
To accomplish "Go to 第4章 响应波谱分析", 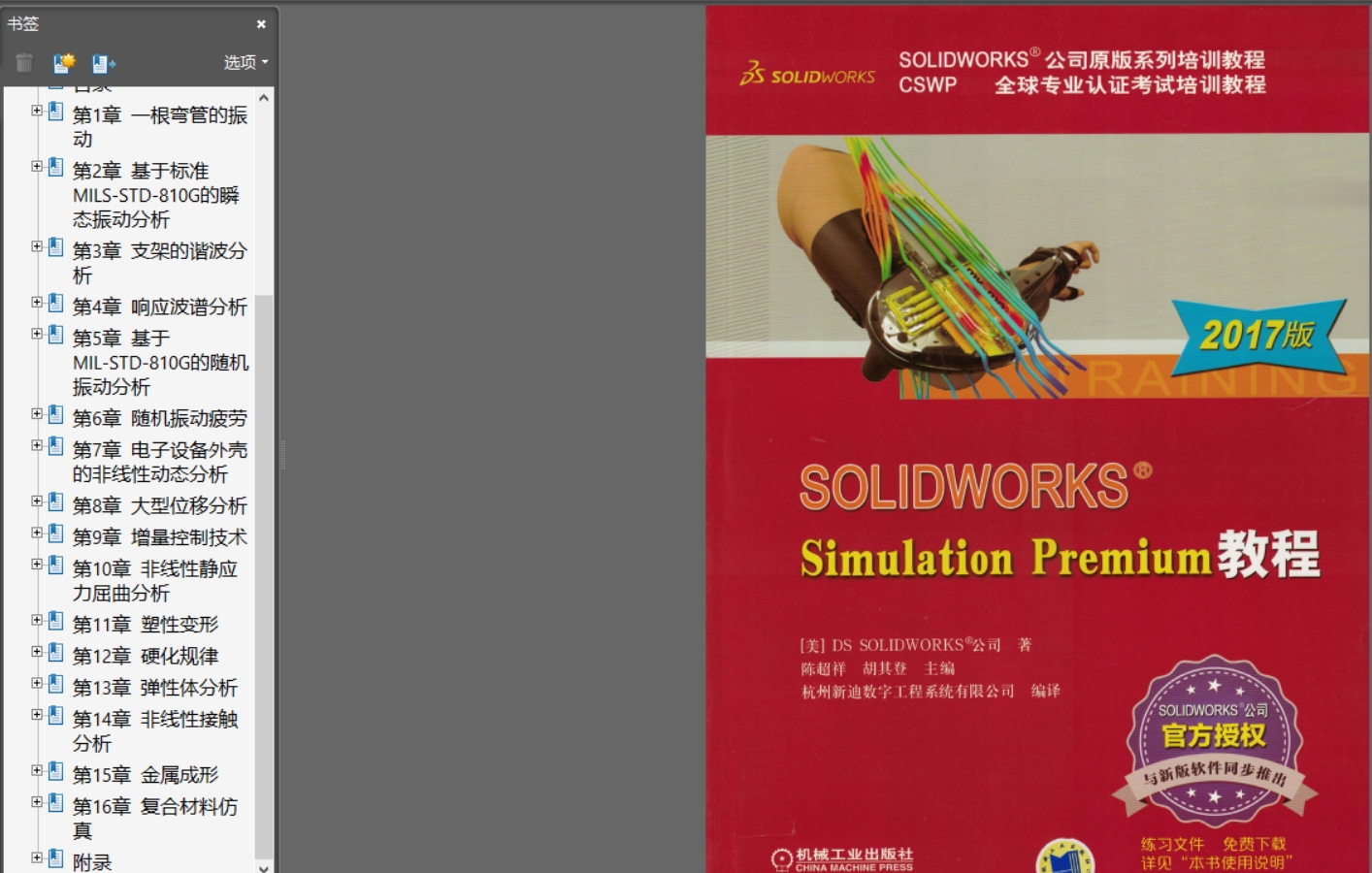I will (160, 307).
